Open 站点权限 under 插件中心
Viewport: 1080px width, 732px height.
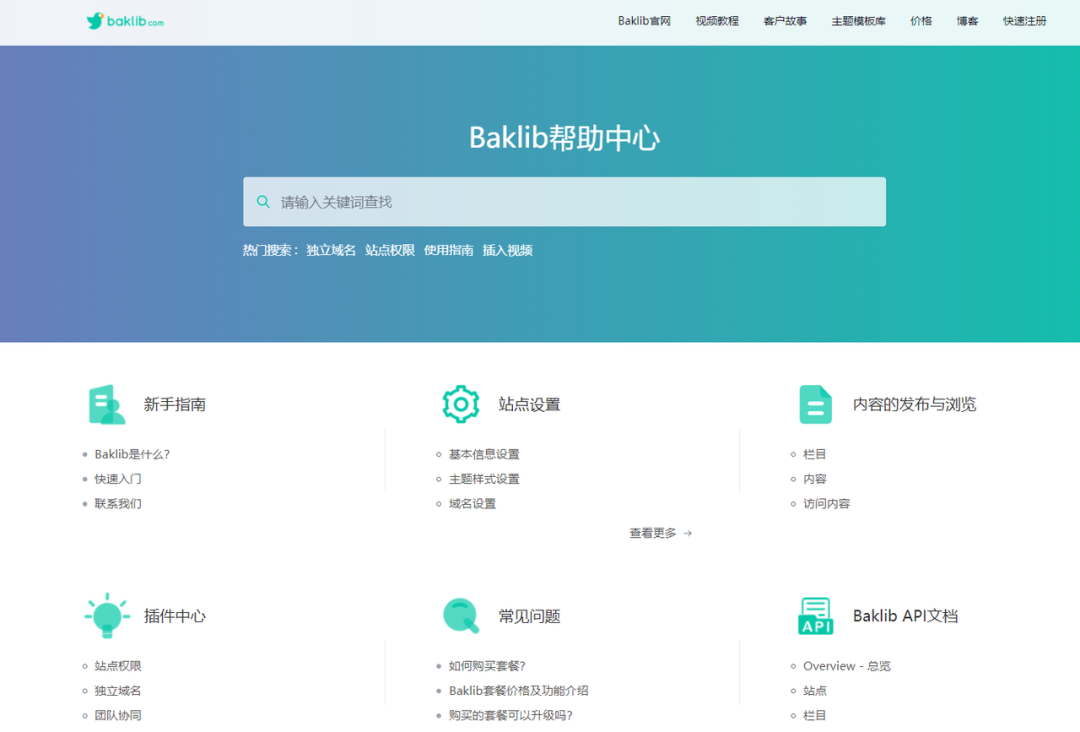(118, 666)
